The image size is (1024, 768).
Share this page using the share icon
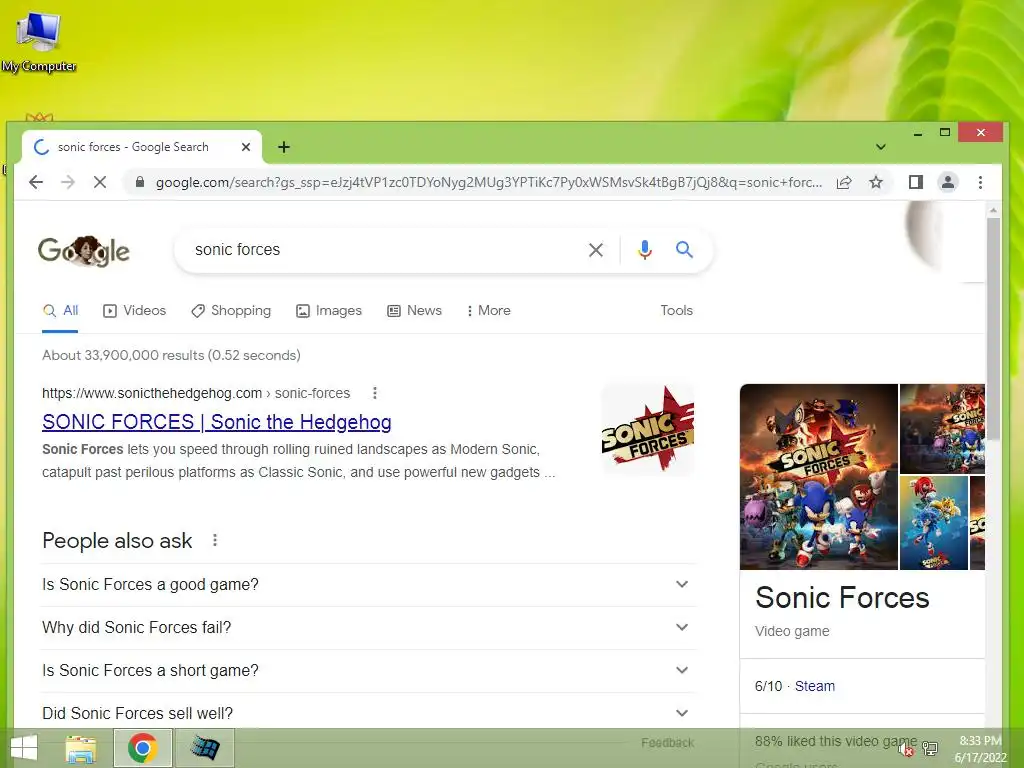[x=844, y=182]
